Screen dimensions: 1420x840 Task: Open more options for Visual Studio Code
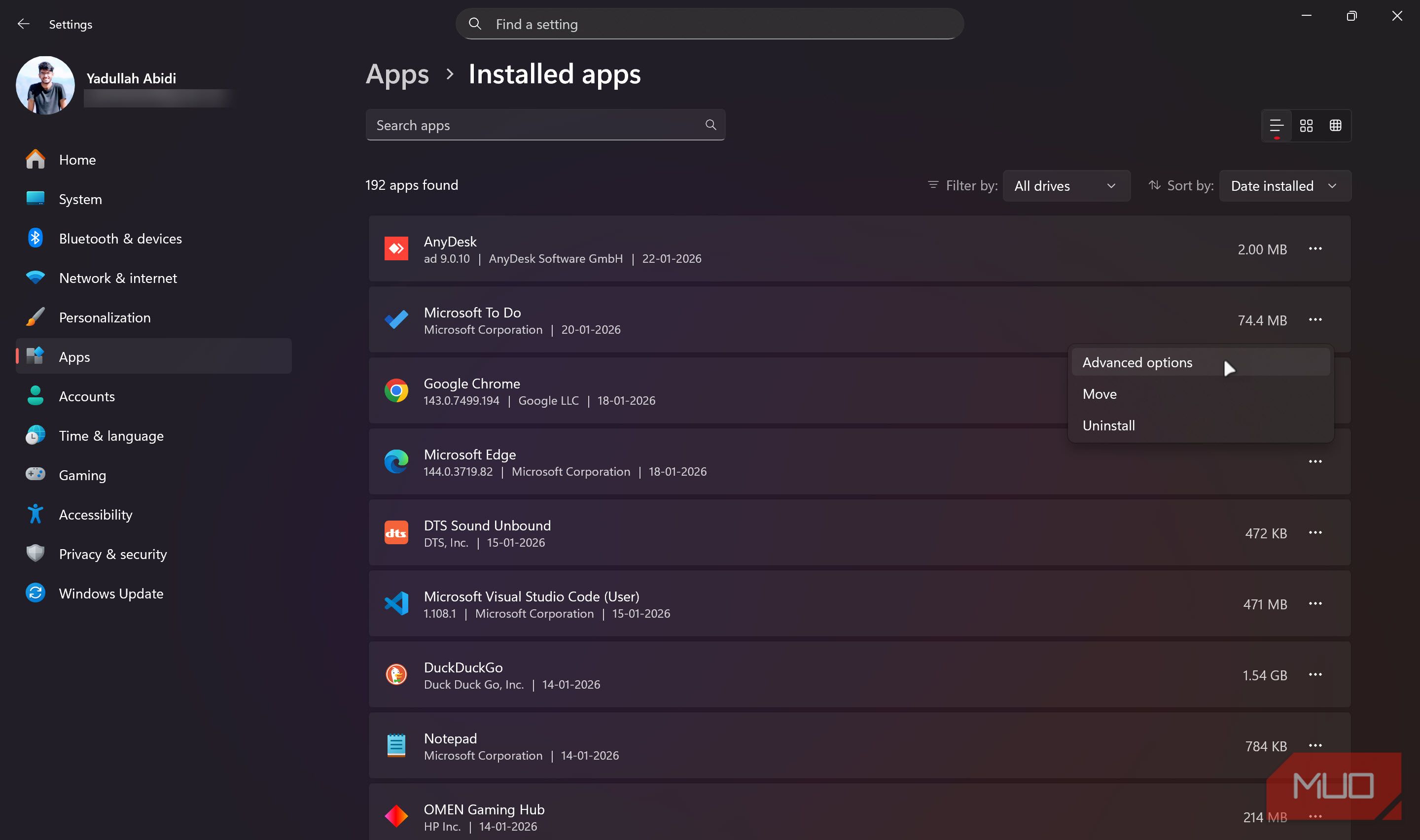[x=1314, y=604]
